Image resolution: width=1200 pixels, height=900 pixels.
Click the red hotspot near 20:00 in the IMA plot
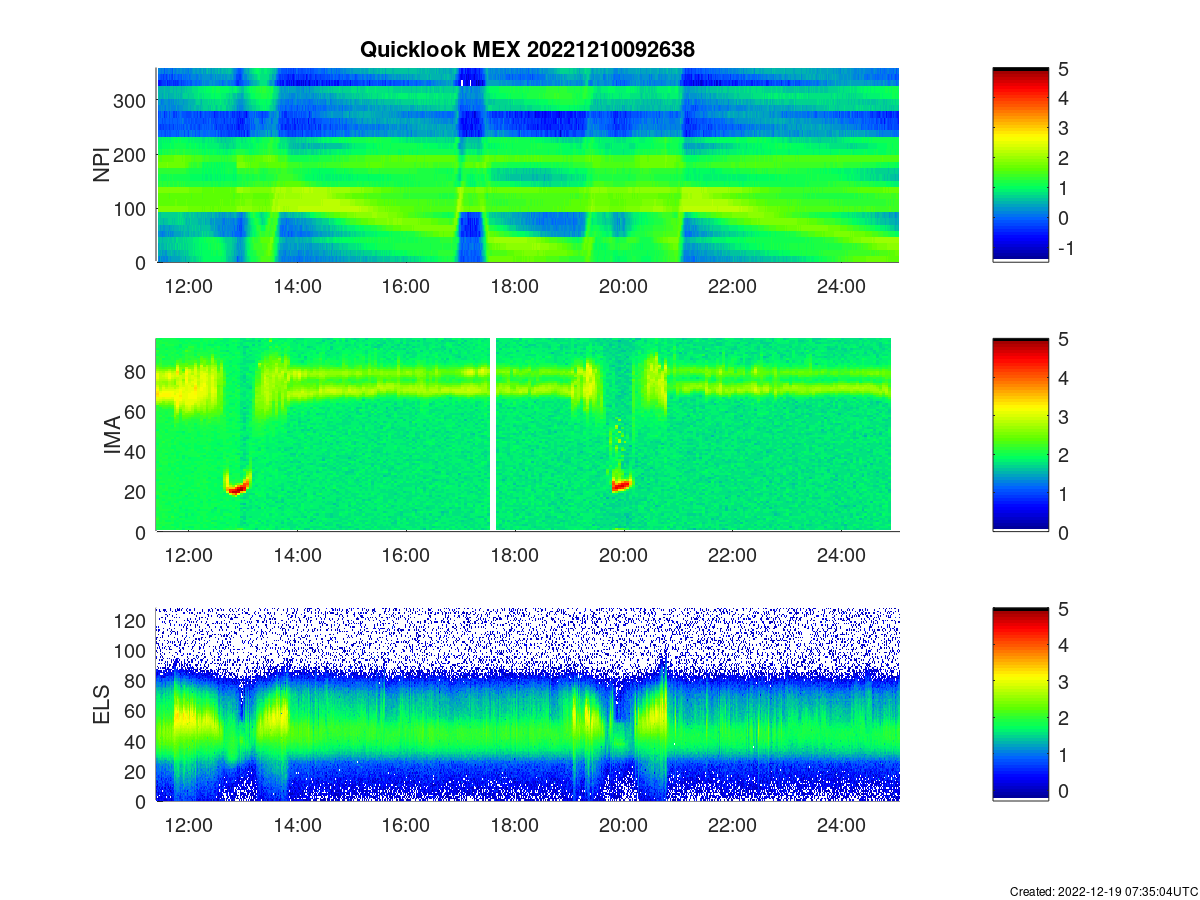[x=621, y=486]
